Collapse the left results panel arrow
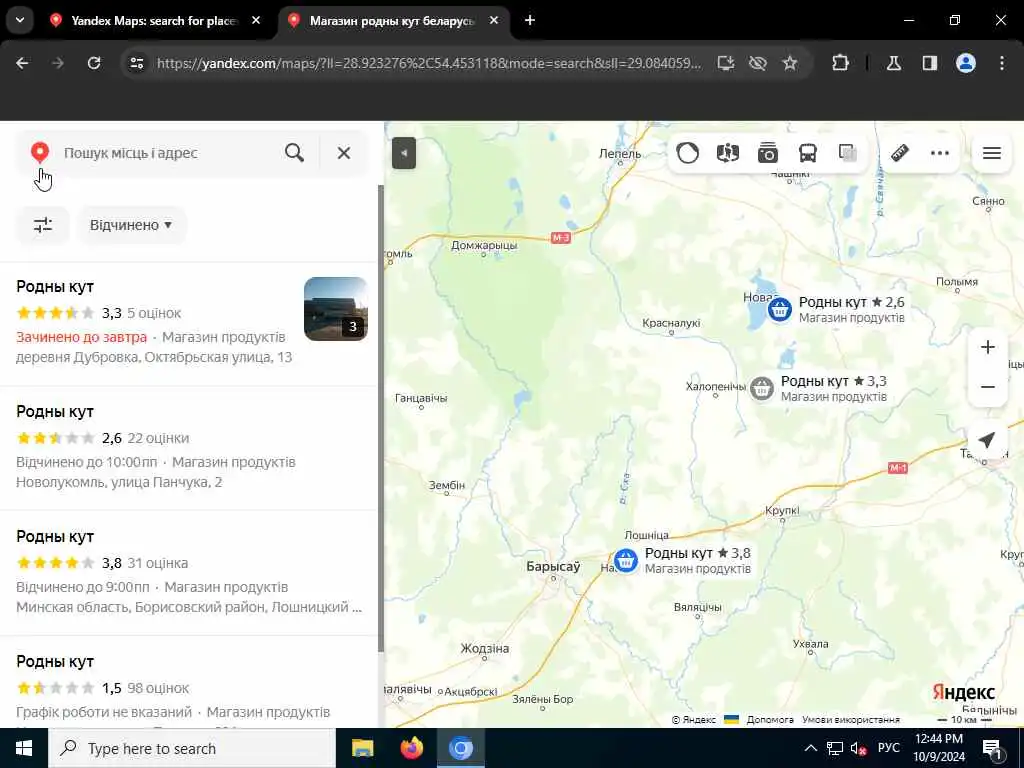 [x=404, y=153]
